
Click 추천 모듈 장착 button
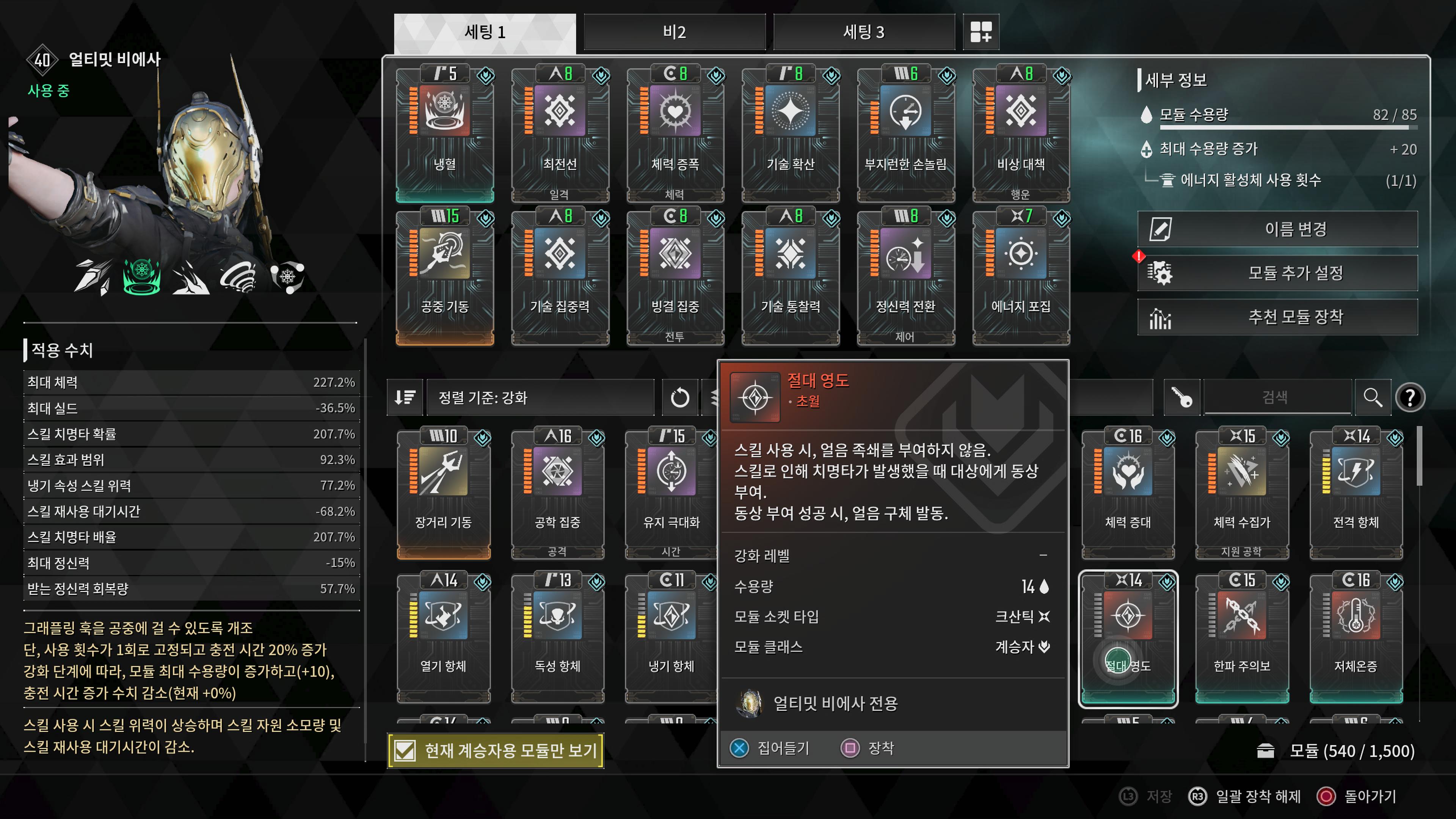click(1277, 317)
